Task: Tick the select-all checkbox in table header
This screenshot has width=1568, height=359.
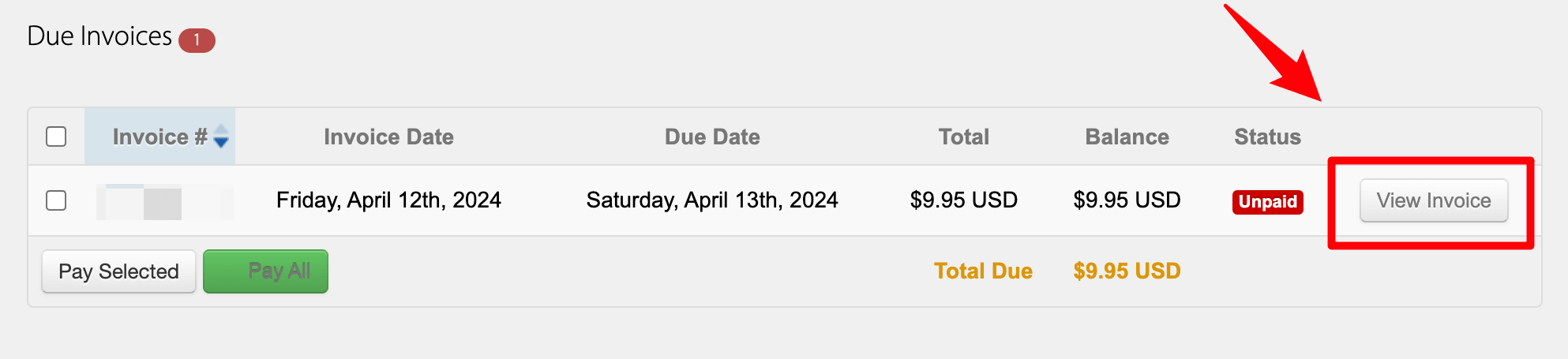Action: point(56,136)
